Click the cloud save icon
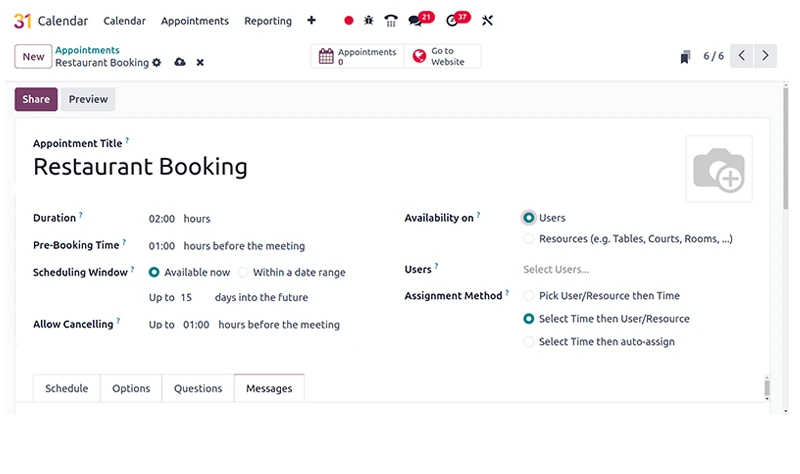800x474 pixels. [x=180, y=62]
